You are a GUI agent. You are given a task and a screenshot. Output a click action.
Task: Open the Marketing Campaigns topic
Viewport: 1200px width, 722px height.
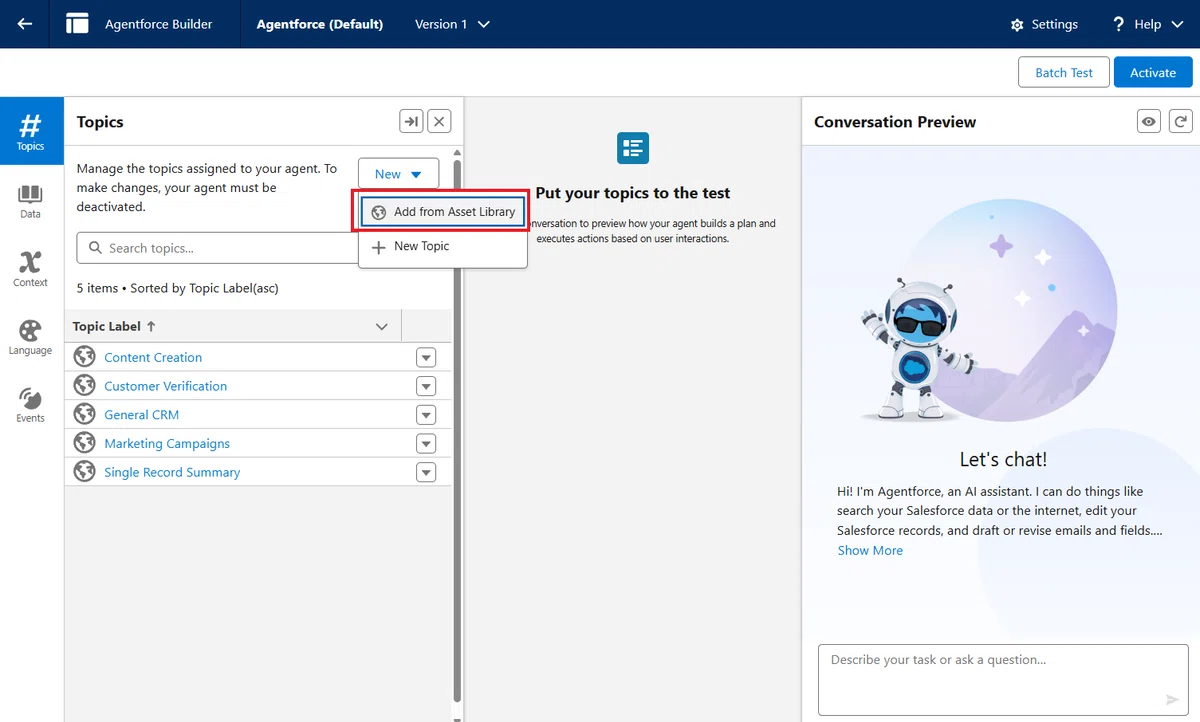tap(167, 443)
